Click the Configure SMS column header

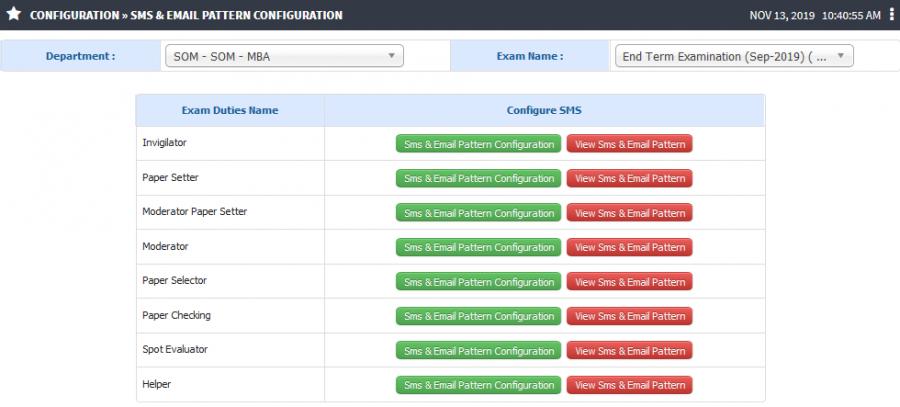coord(544,110)
